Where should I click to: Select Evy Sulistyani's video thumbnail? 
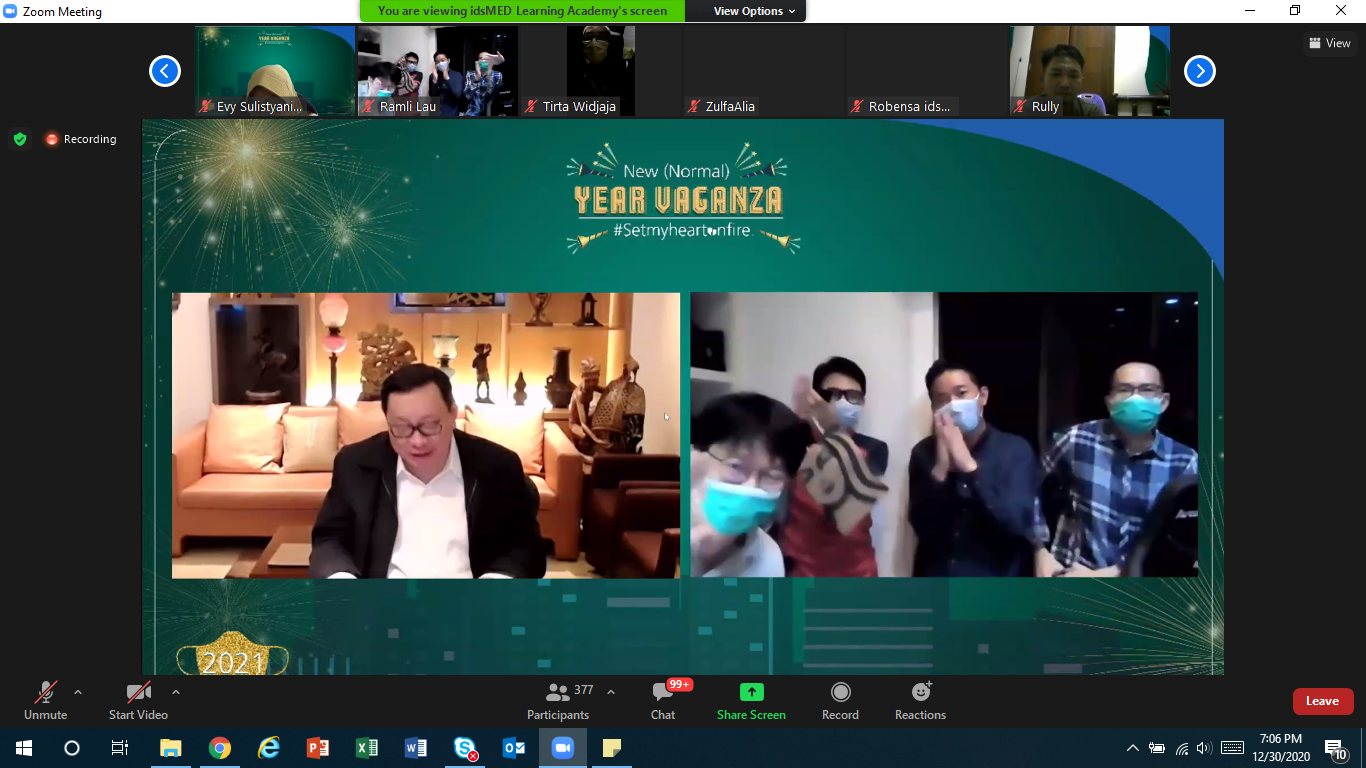coord(275,71)
